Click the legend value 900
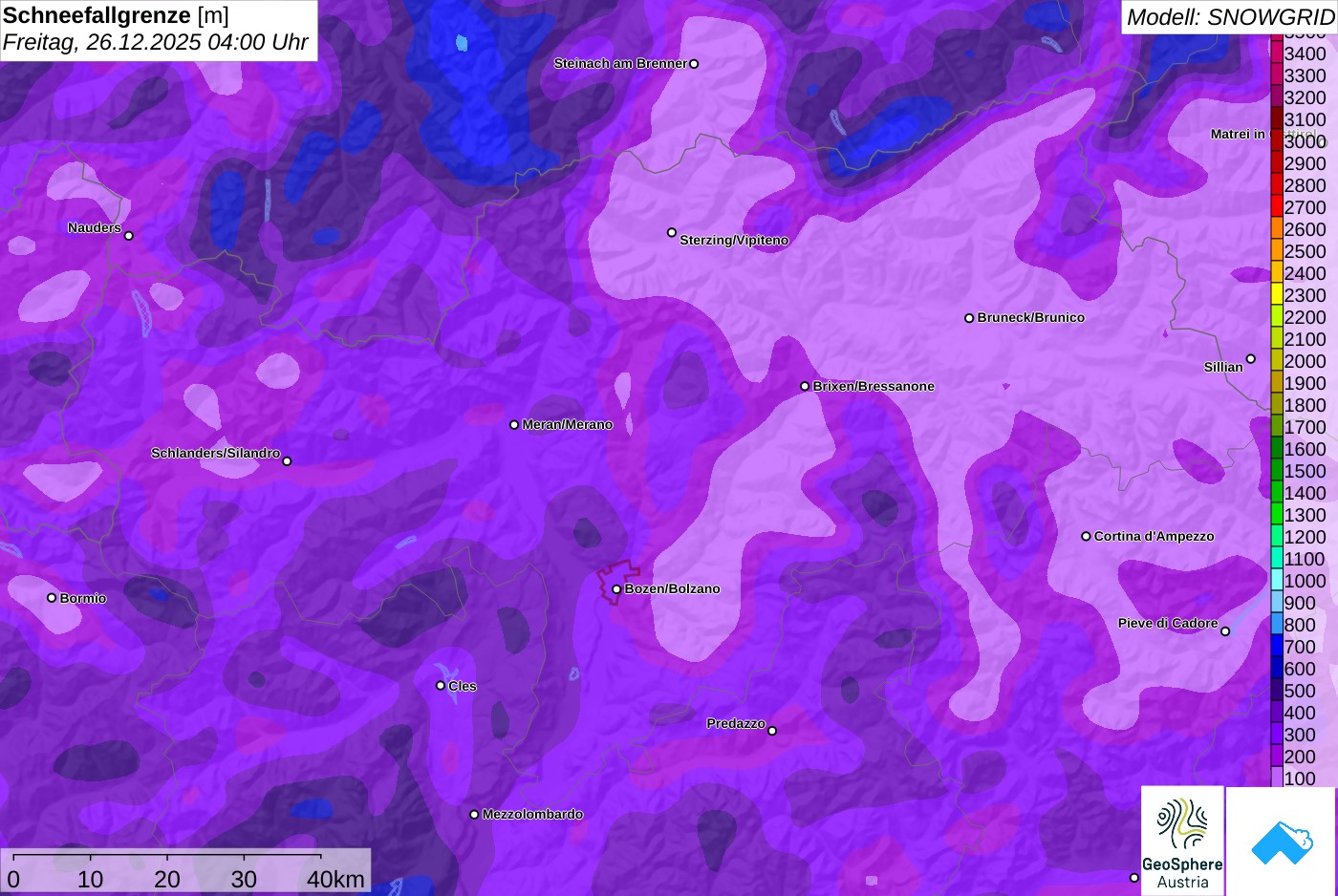 pyautogui.click(x=1301, y=603)
